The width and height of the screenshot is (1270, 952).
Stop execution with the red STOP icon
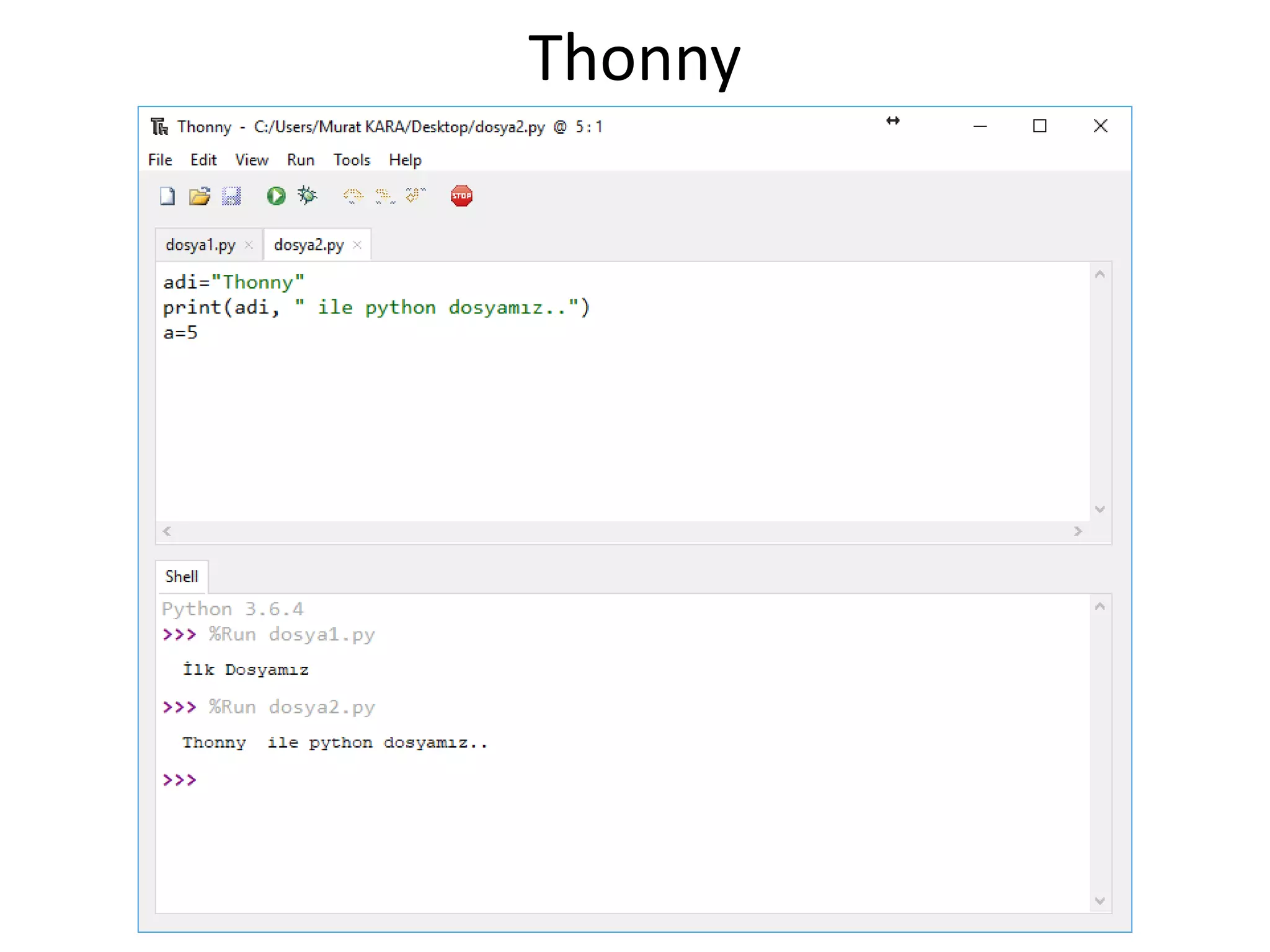pos(461,196)
